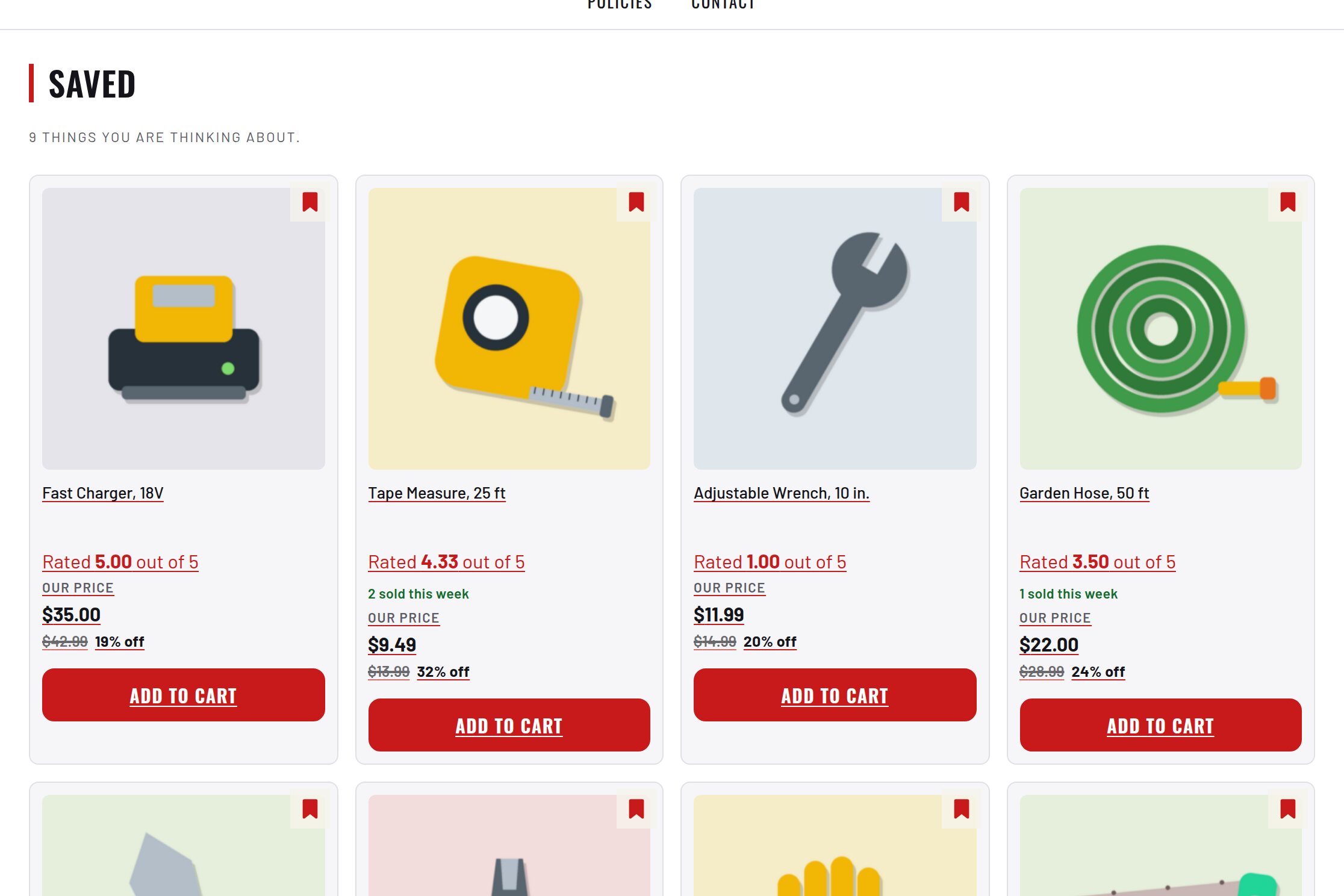Add Fast Charger to cart

tap(184, 695)
